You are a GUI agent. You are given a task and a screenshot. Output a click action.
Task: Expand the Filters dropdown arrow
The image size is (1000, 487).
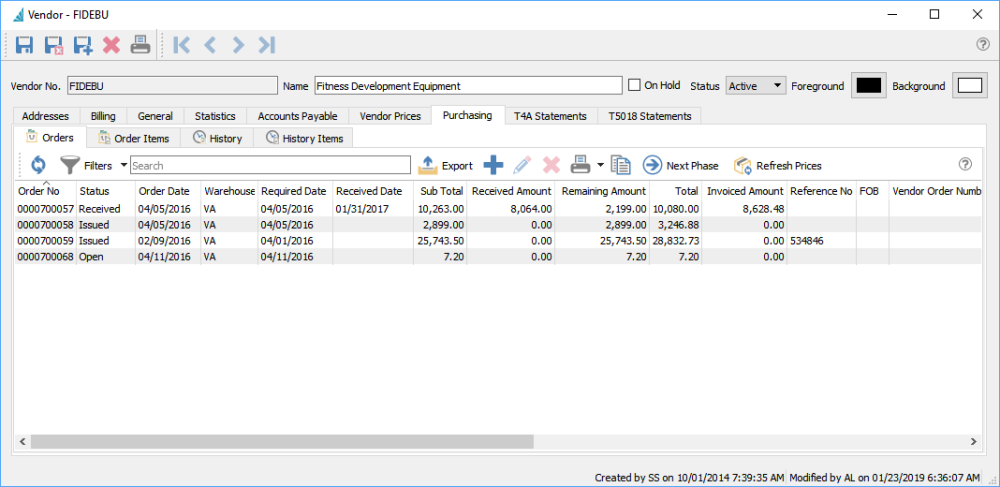coord(123,165)
